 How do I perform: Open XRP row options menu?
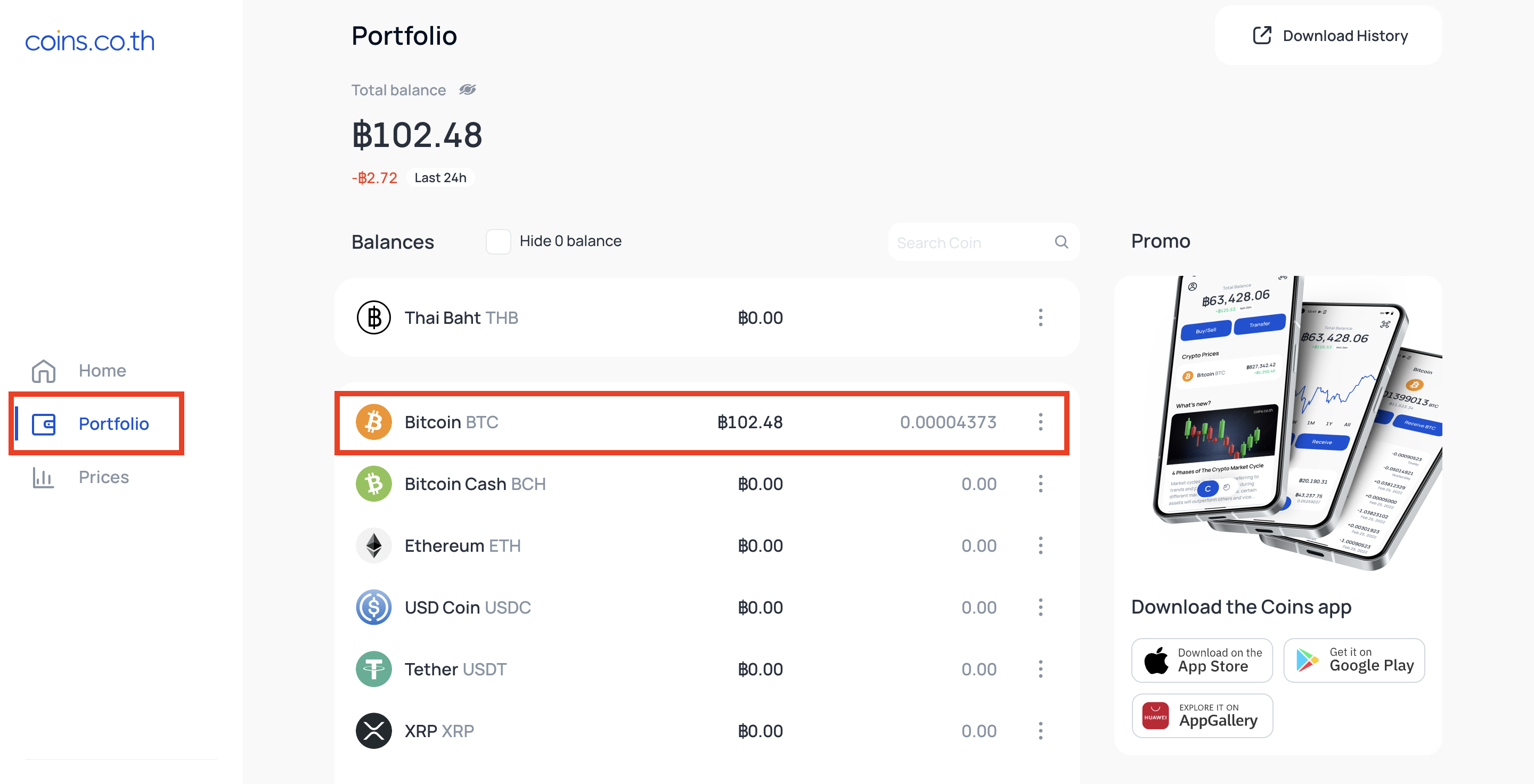[x=1040, y=731]
